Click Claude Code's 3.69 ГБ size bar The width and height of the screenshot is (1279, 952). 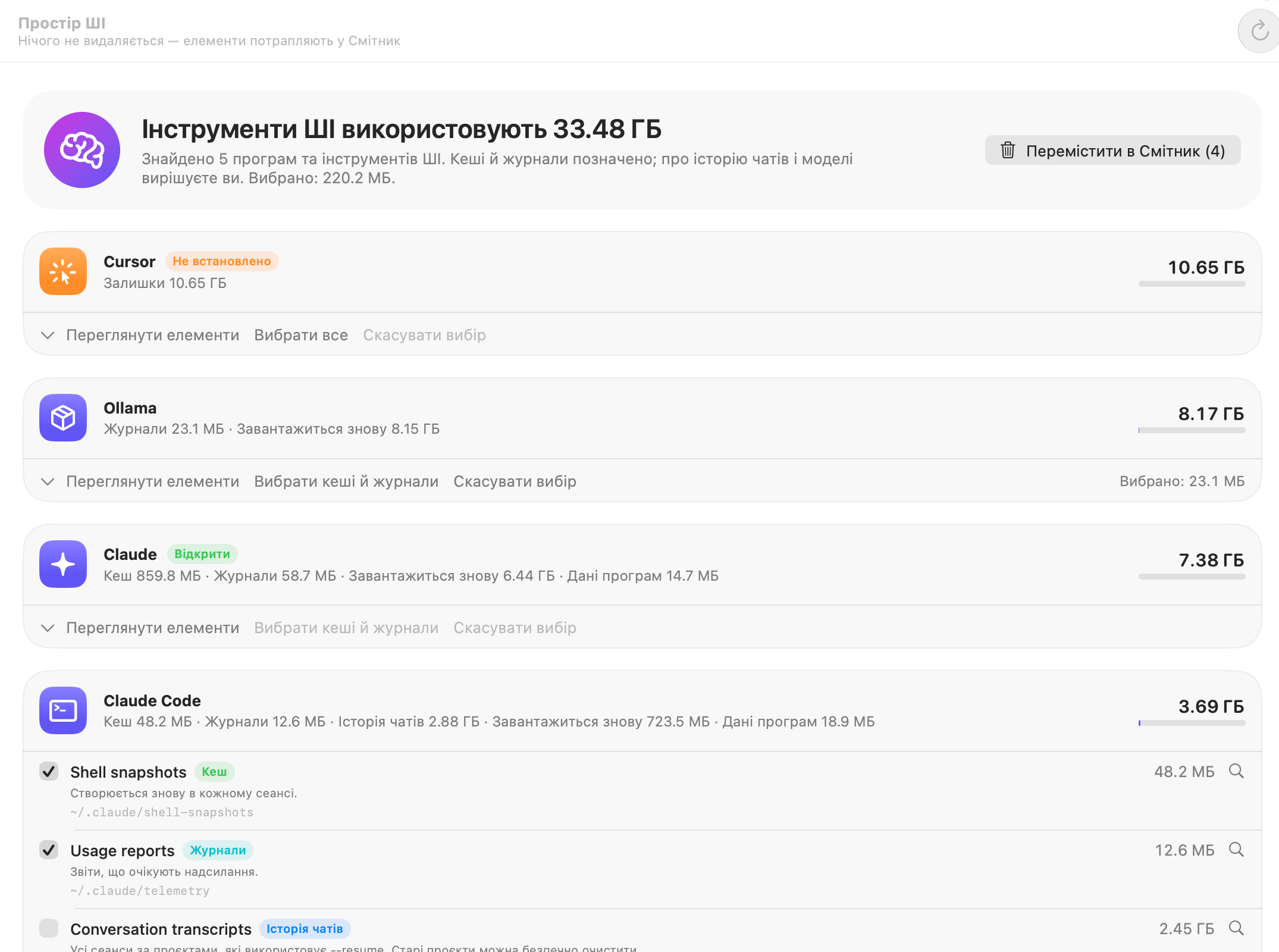point(1192,723)
